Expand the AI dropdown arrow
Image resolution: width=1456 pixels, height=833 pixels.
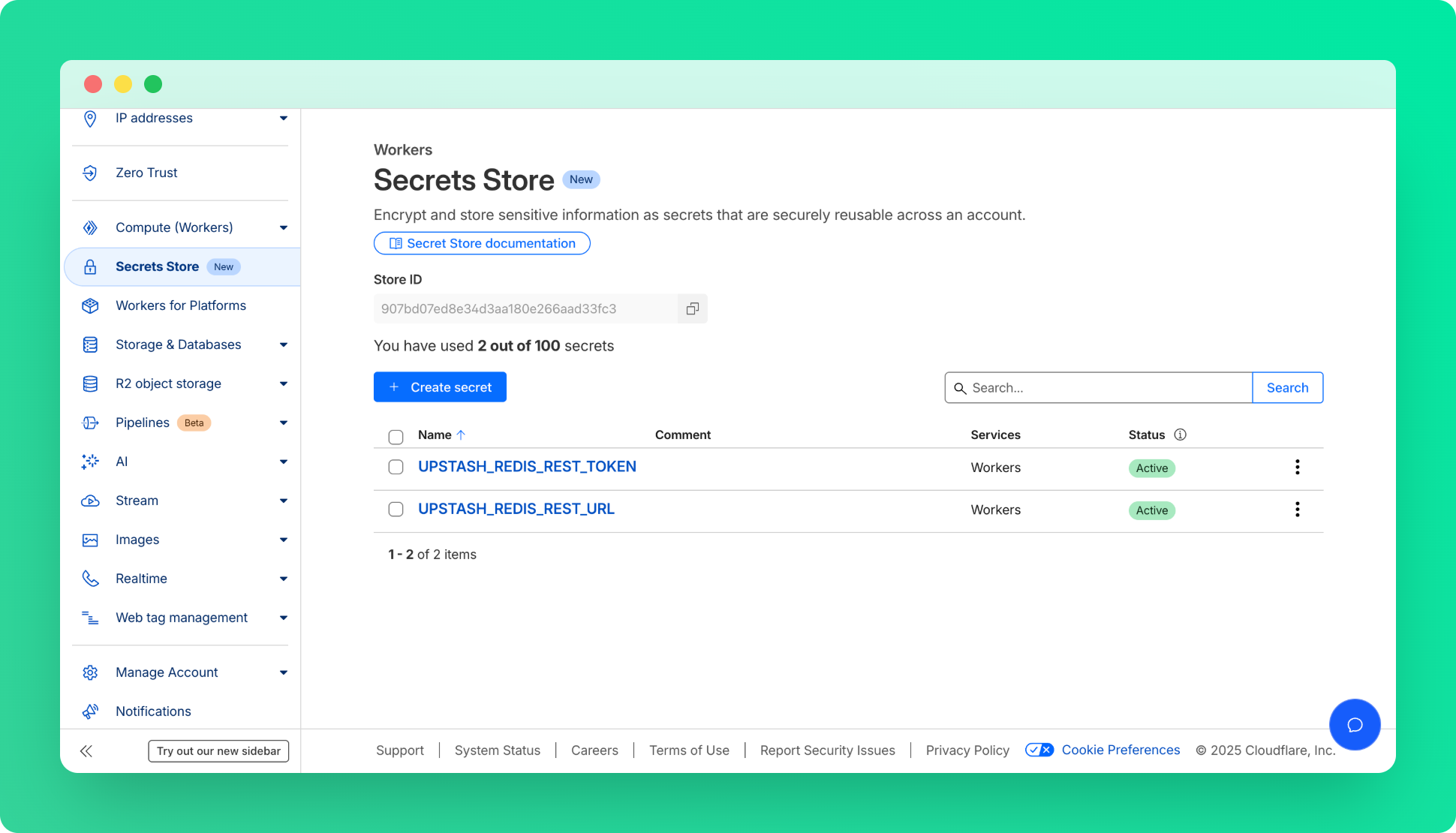click(284, 462)
